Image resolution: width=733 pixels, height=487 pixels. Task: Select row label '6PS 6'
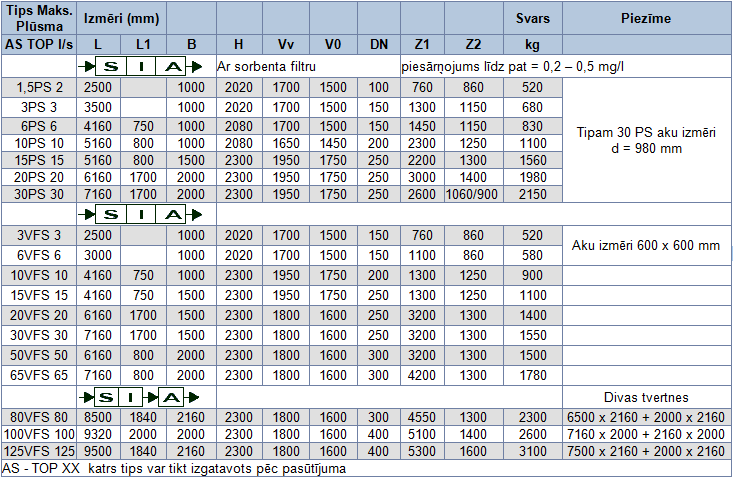tap(39, 126)
